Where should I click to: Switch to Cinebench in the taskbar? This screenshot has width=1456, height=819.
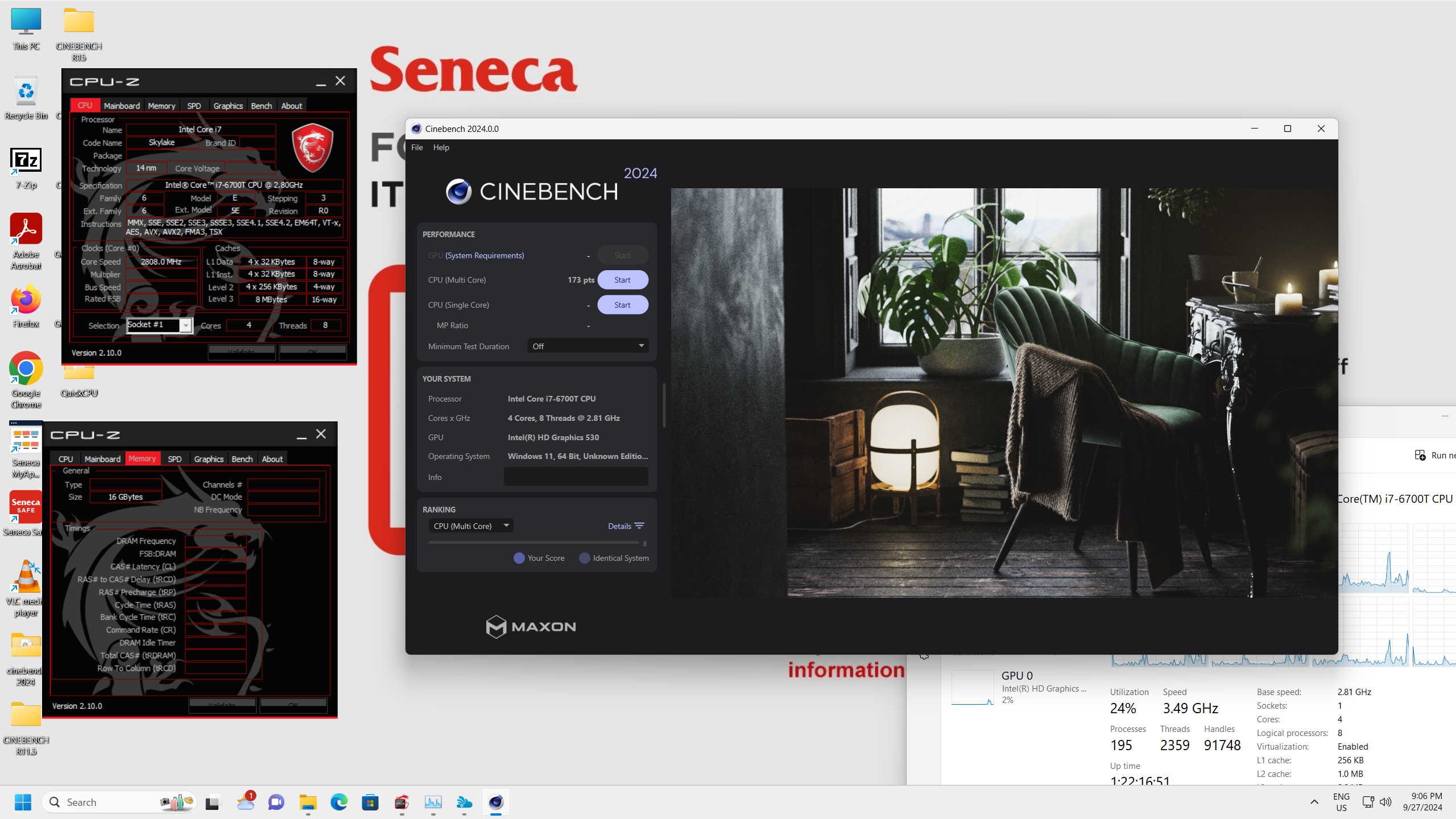pos(496,802)
